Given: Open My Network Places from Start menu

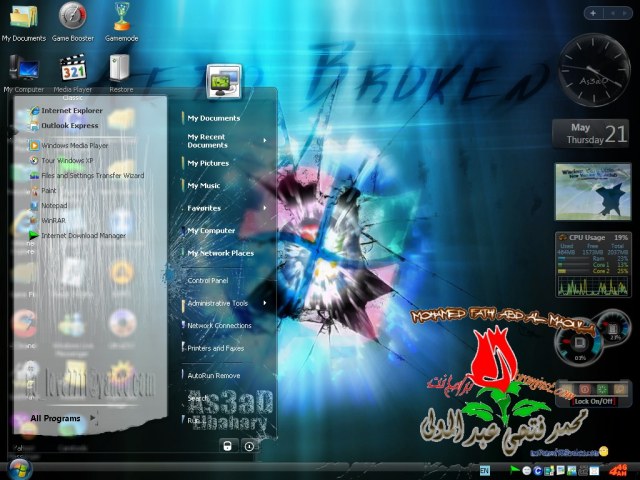Looking at the screenshot, I should [218, 253].
